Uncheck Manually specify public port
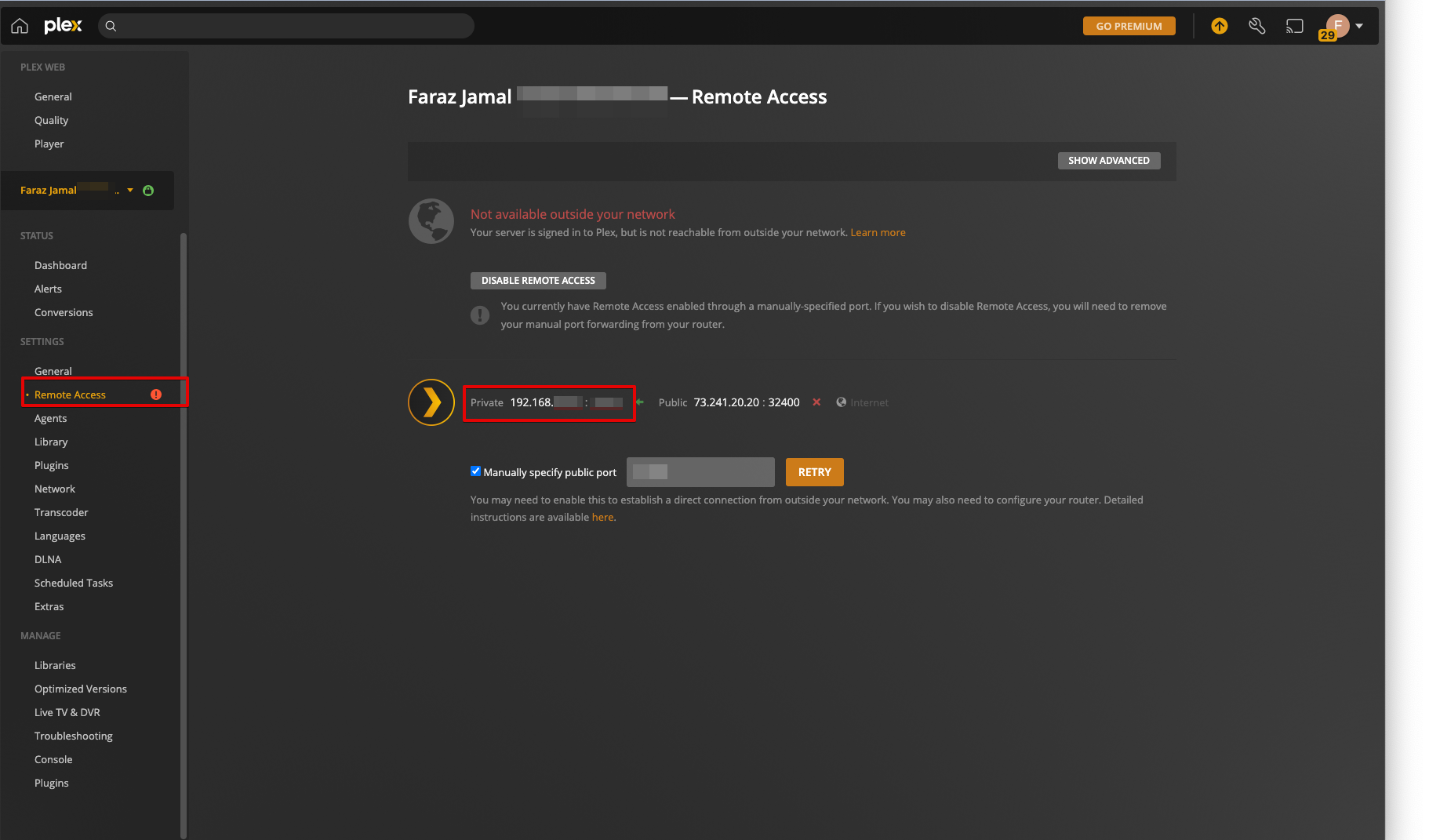The width and height of the screenshot is (1429, 840). pyautogui.click(x=475, y=471)
